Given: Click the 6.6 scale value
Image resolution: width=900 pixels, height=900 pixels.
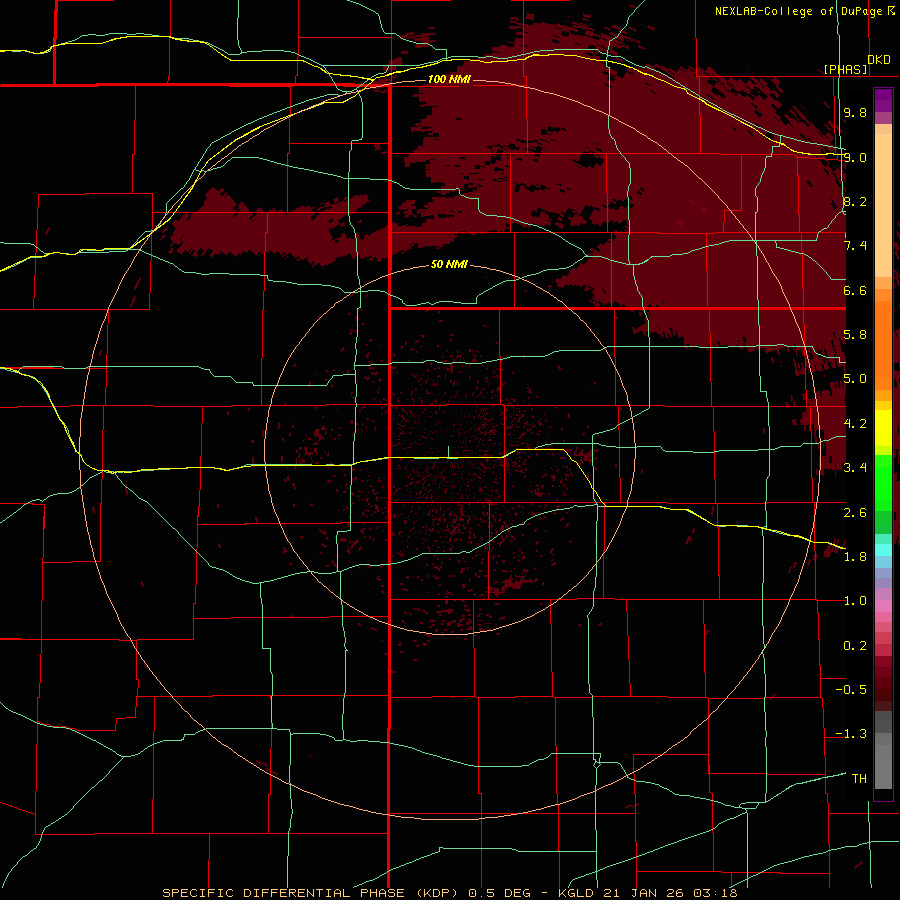Looking at the screenshot, I should (x=855, y=290).
